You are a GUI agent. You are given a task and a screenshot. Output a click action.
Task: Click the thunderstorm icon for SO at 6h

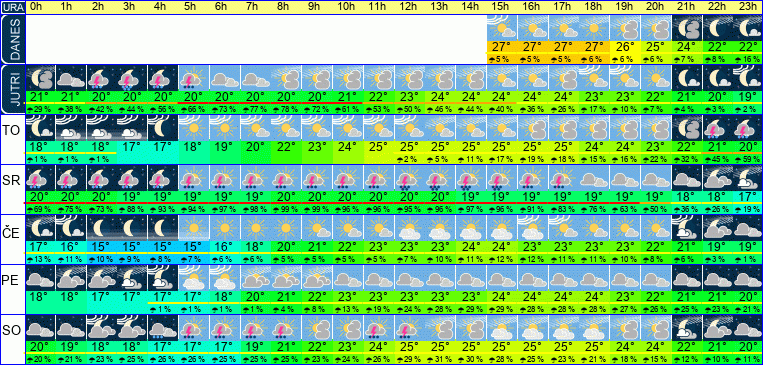224,328
